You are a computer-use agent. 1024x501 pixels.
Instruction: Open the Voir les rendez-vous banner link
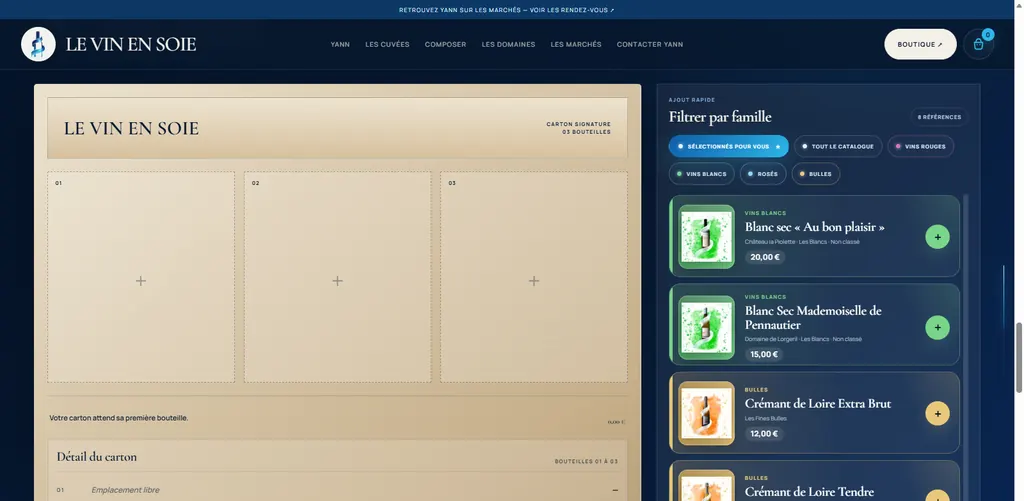coord(570,10)
